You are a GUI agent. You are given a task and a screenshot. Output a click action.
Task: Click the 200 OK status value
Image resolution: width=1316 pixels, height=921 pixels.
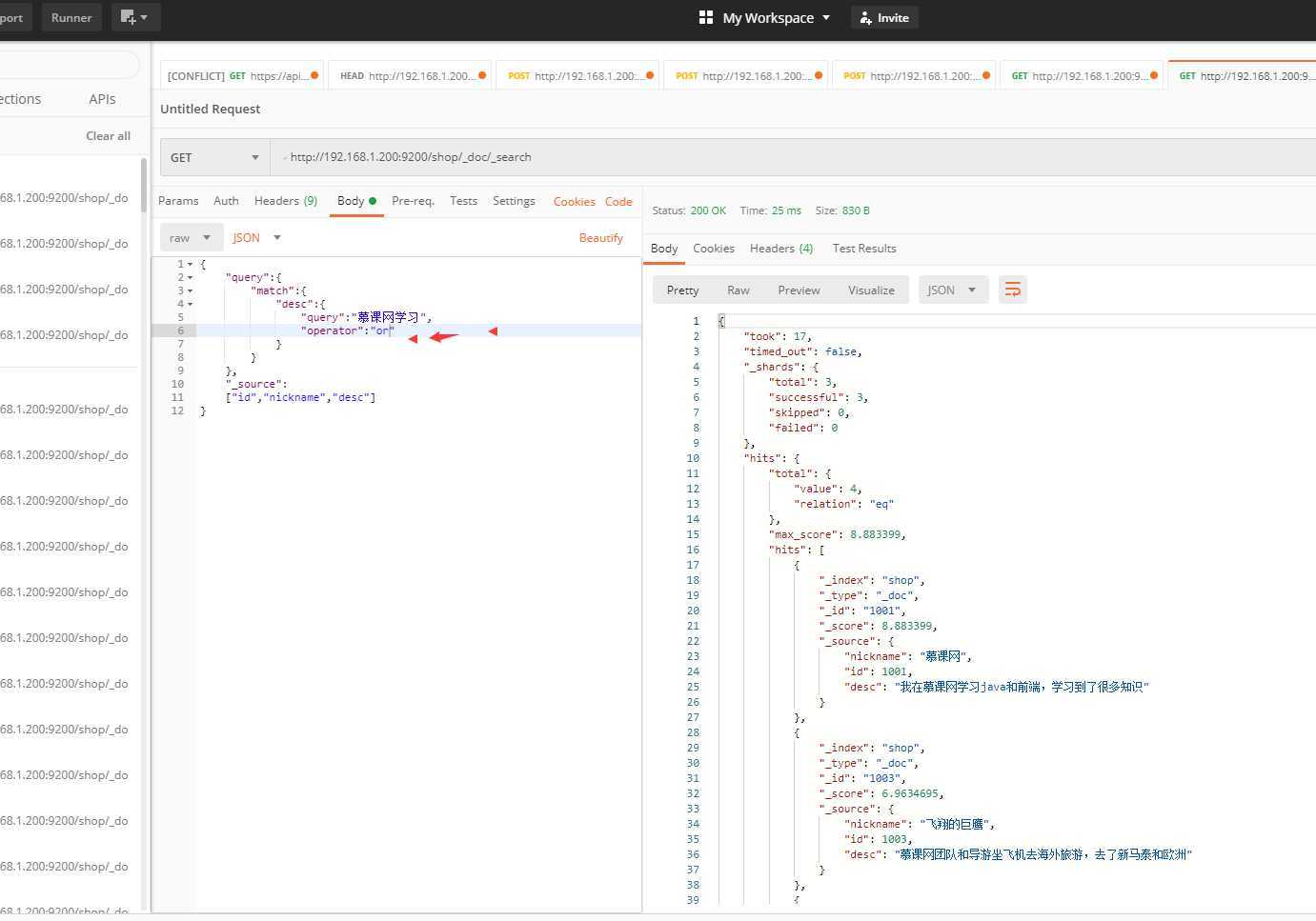[708, 210]
